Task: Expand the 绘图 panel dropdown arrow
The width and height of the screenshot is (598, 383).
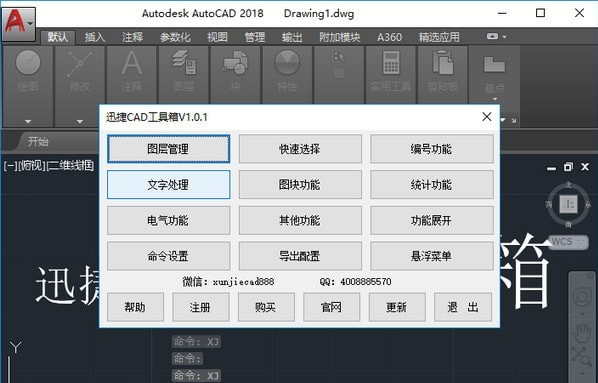Action: (28, 121)
